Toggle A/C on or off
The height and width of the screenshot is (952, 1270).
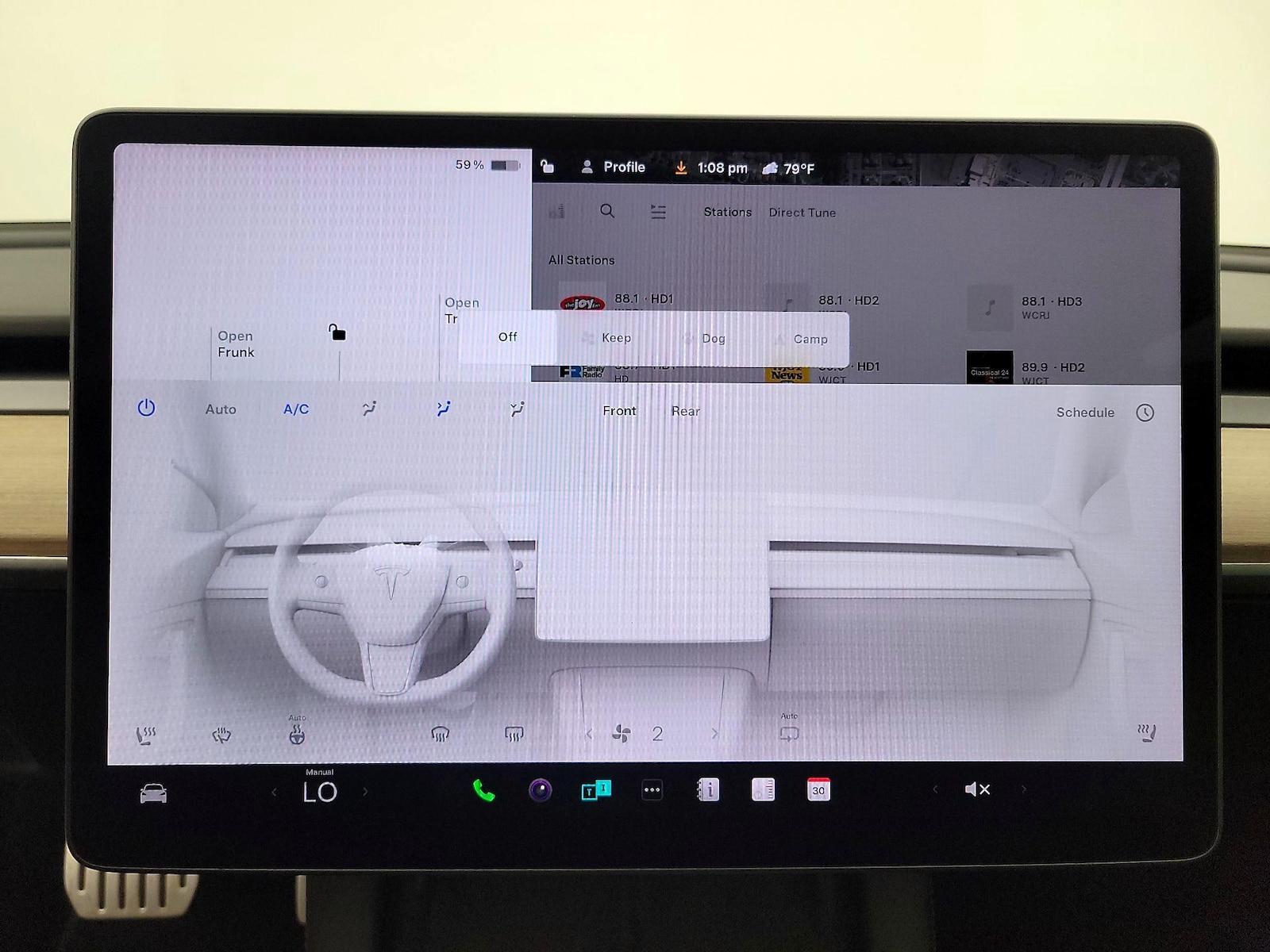pyautogui.click(x=296, y=409)
